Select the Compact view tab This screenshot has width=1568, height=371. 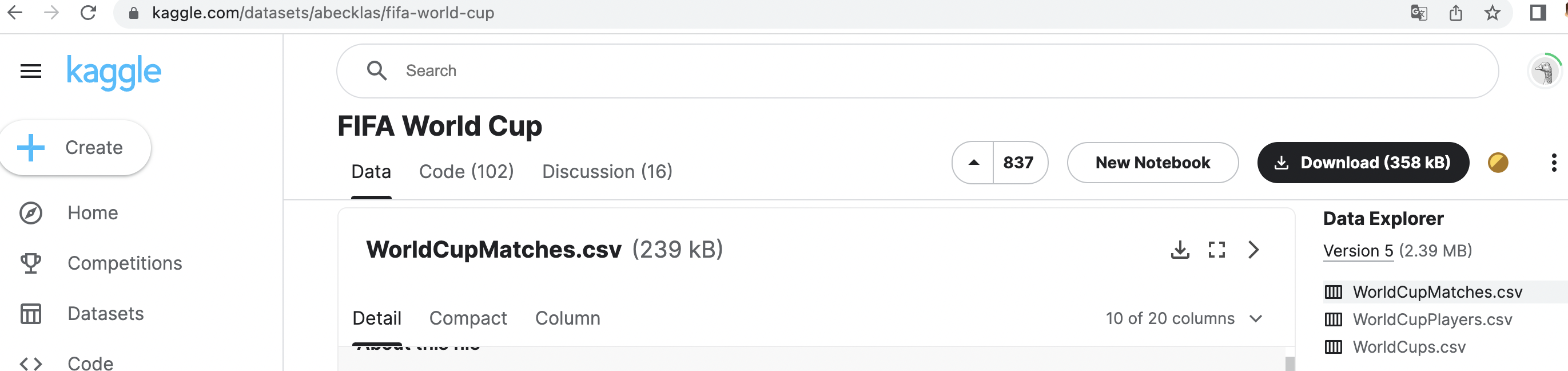coord(467,318)
